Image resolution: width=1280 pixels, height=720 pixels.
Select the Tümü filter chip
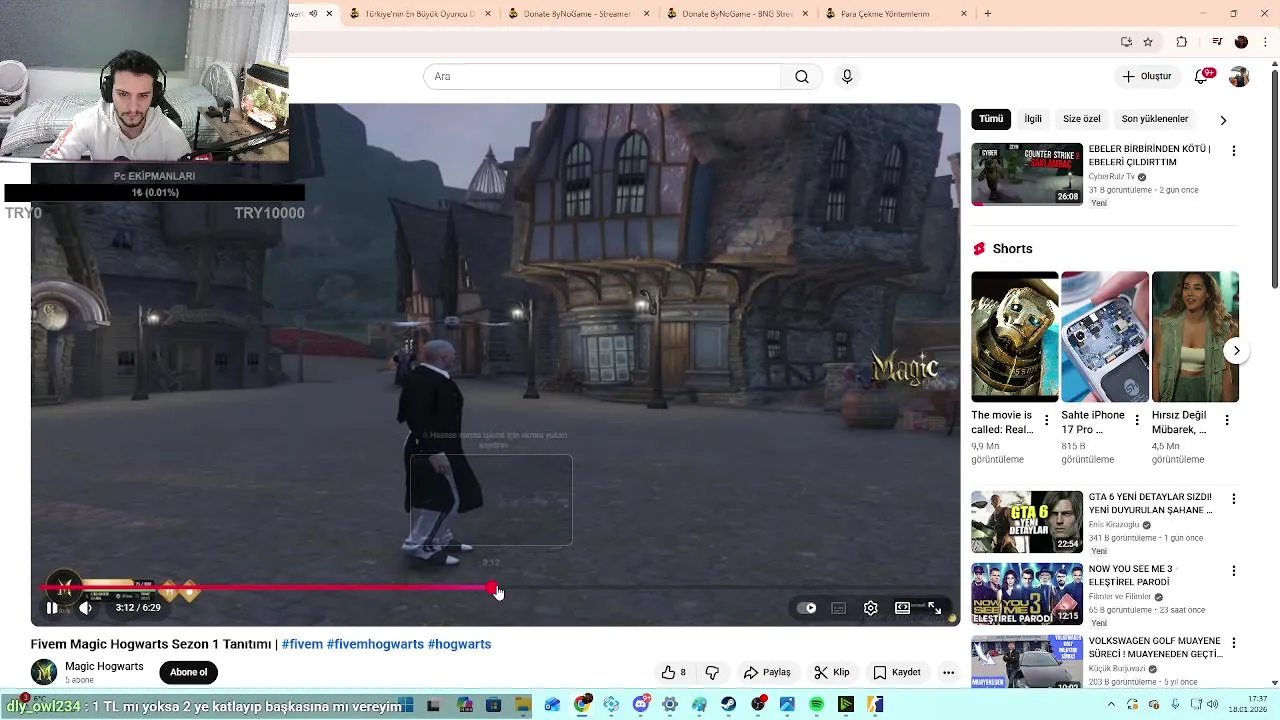991,119
